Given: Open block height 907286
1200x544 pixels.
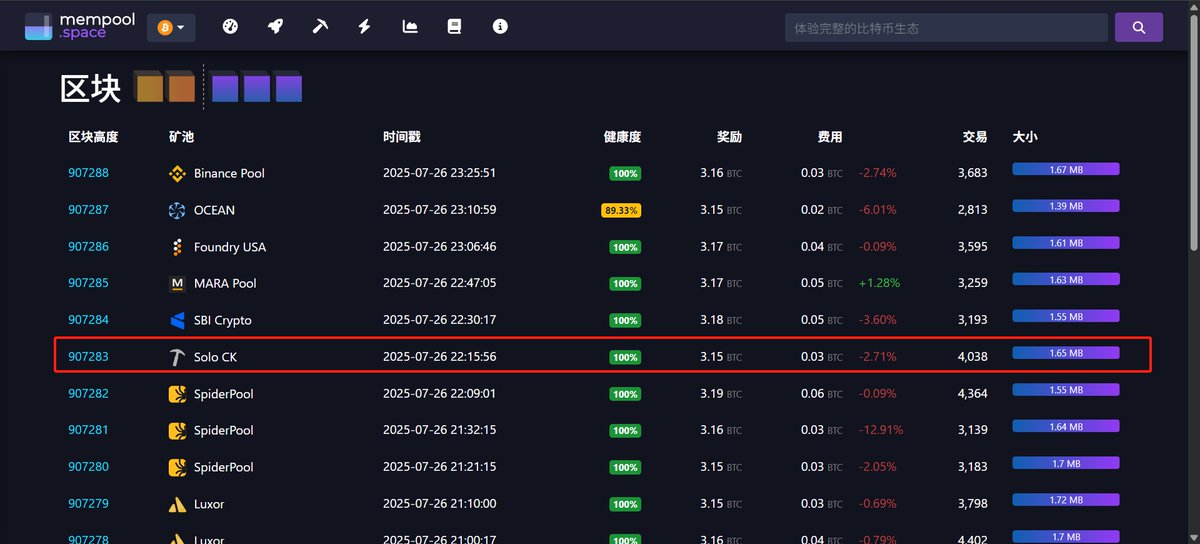Looking at the screenshot, I should tap(88, 247).
